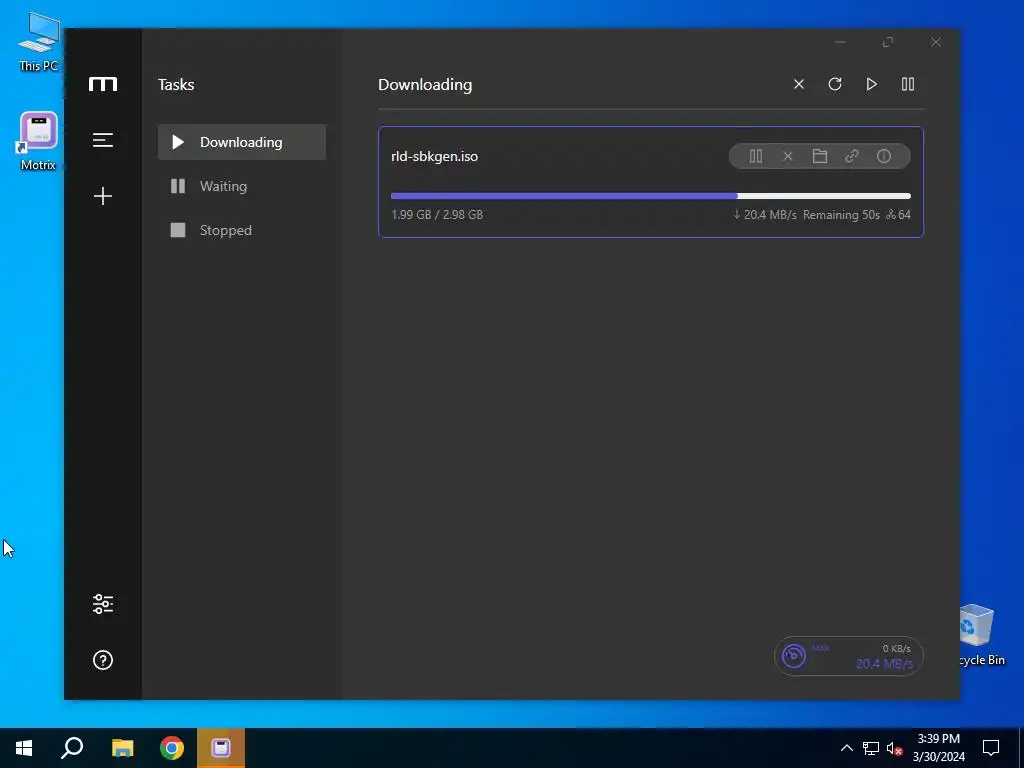The height and width of the screenshot is (768, 1024).
Task: Switch to the Stopped tab
Action: (242, 230)
